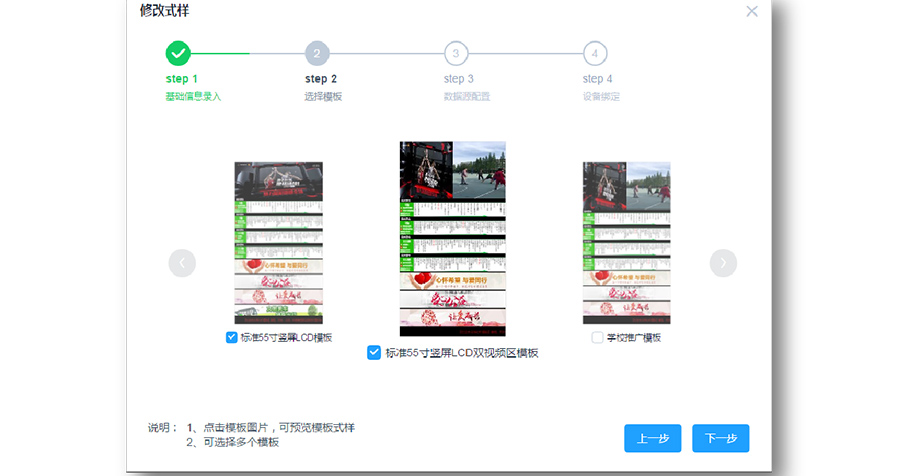This screenshot has height=476, width=910.
Task: Preview the 学校推广模板 thumbnail
Action: click(x=626, y=243)
